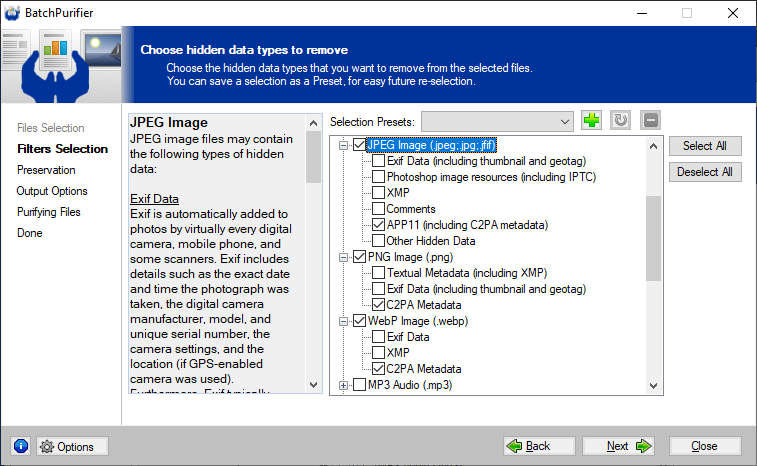Uncheck APP11 including C2PA metadata
This screenshot has width=757, height=466.
pos(378,225)
